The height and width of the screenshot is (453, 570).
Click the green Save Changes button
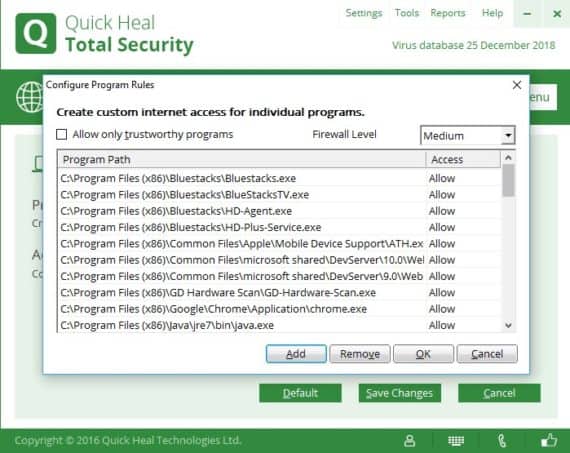click(400, 393)
